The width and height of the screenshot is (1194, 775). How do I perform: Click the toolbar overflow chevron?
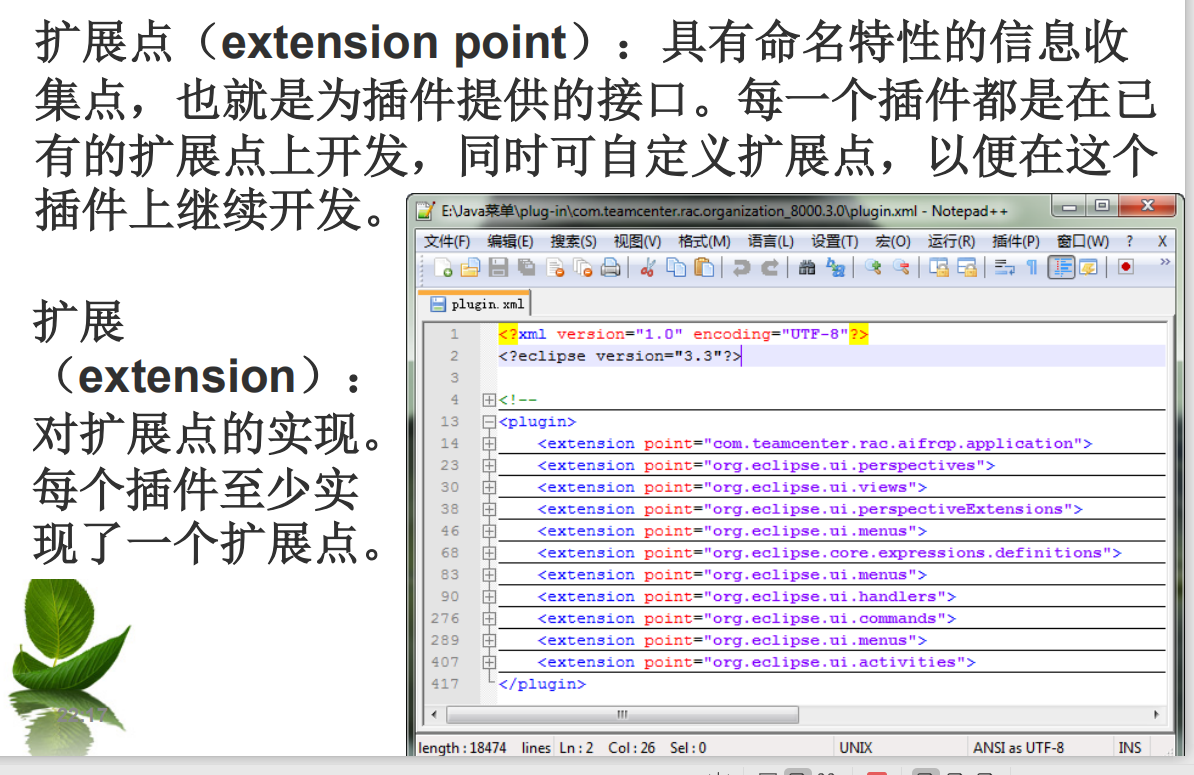pyautogui.click(x=1164, y=263)
